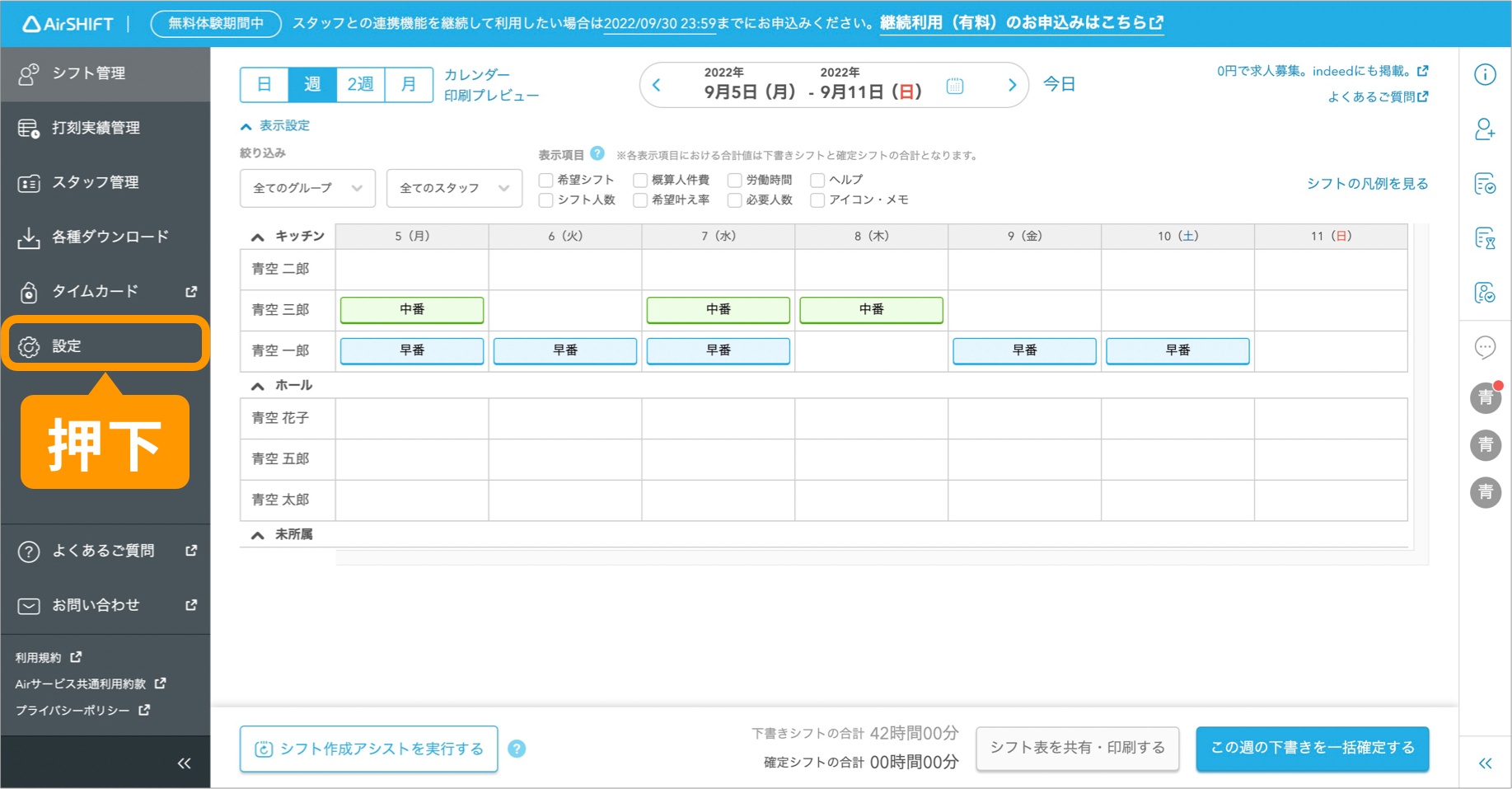Open the approved shifts document-check icon
This screenshot has width=1512, height=789.
(1485, 183)
